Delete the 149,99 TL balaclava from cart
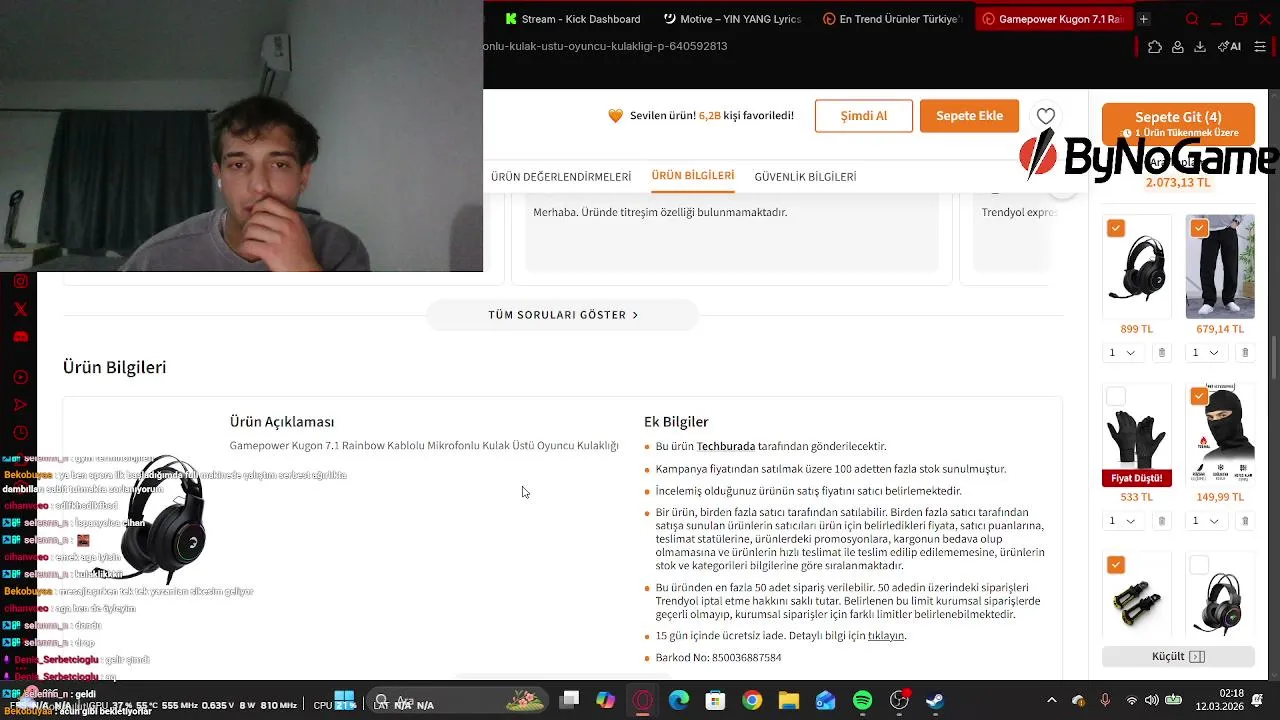 [x=1245, y=521]
